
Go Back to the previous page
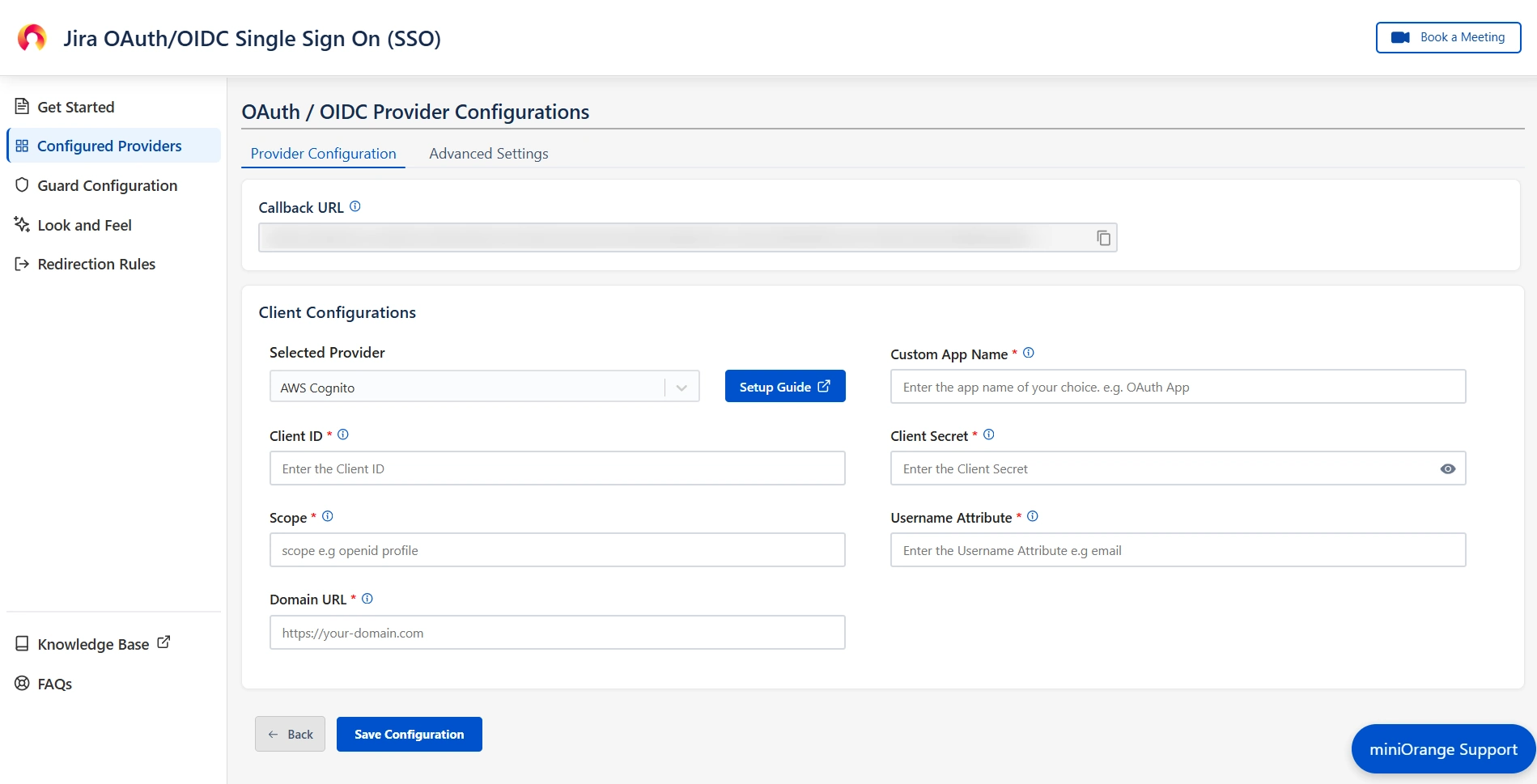[x=290, y=734]
